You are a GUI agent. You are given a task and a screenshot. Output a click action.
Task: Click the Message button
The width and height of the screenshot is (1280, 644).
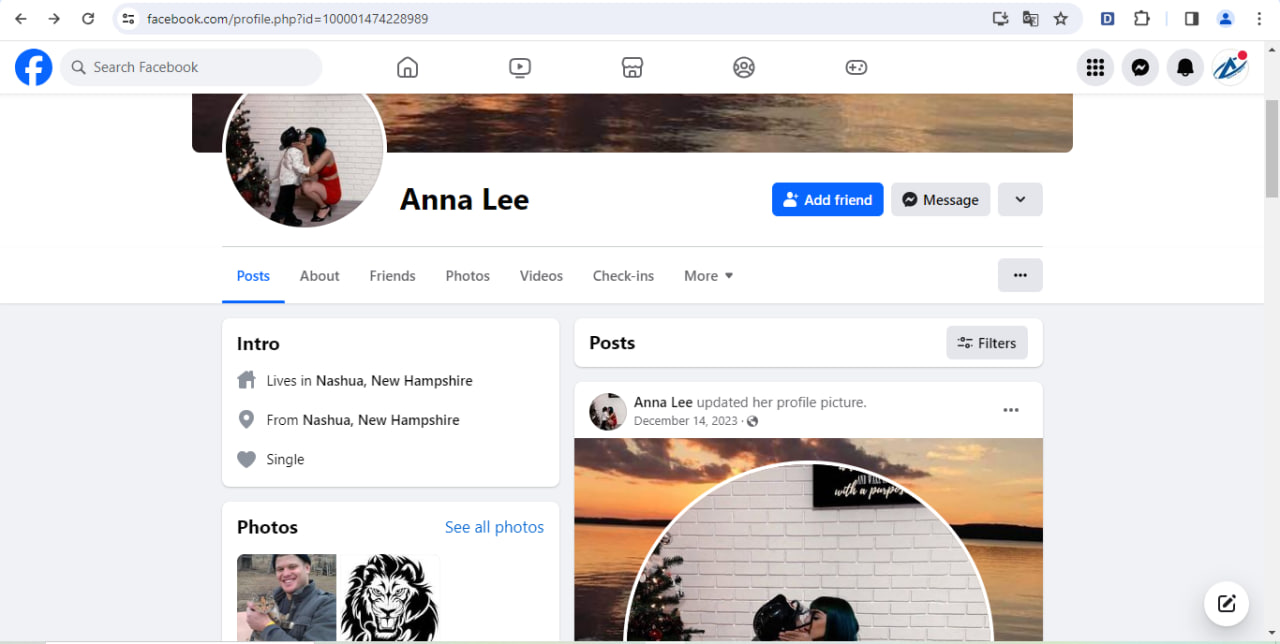(941, 199)
